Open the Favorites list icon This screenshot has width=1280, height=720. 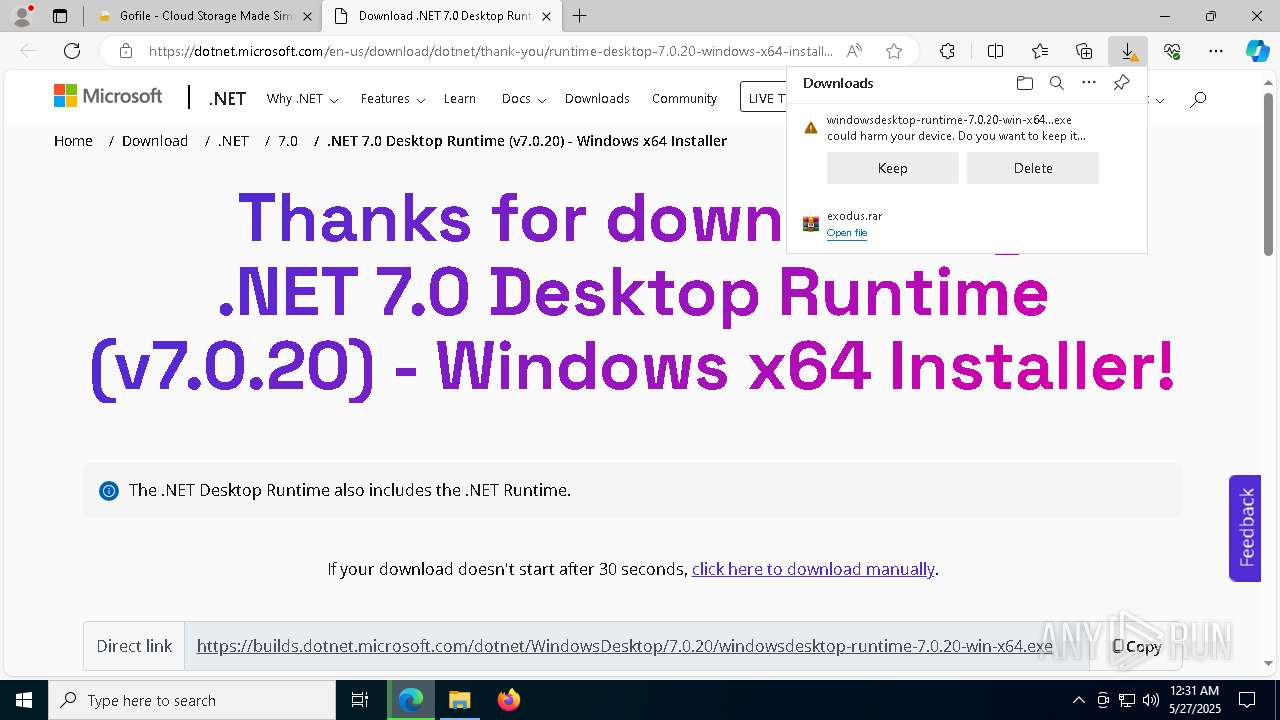(x=1040, y=51)
